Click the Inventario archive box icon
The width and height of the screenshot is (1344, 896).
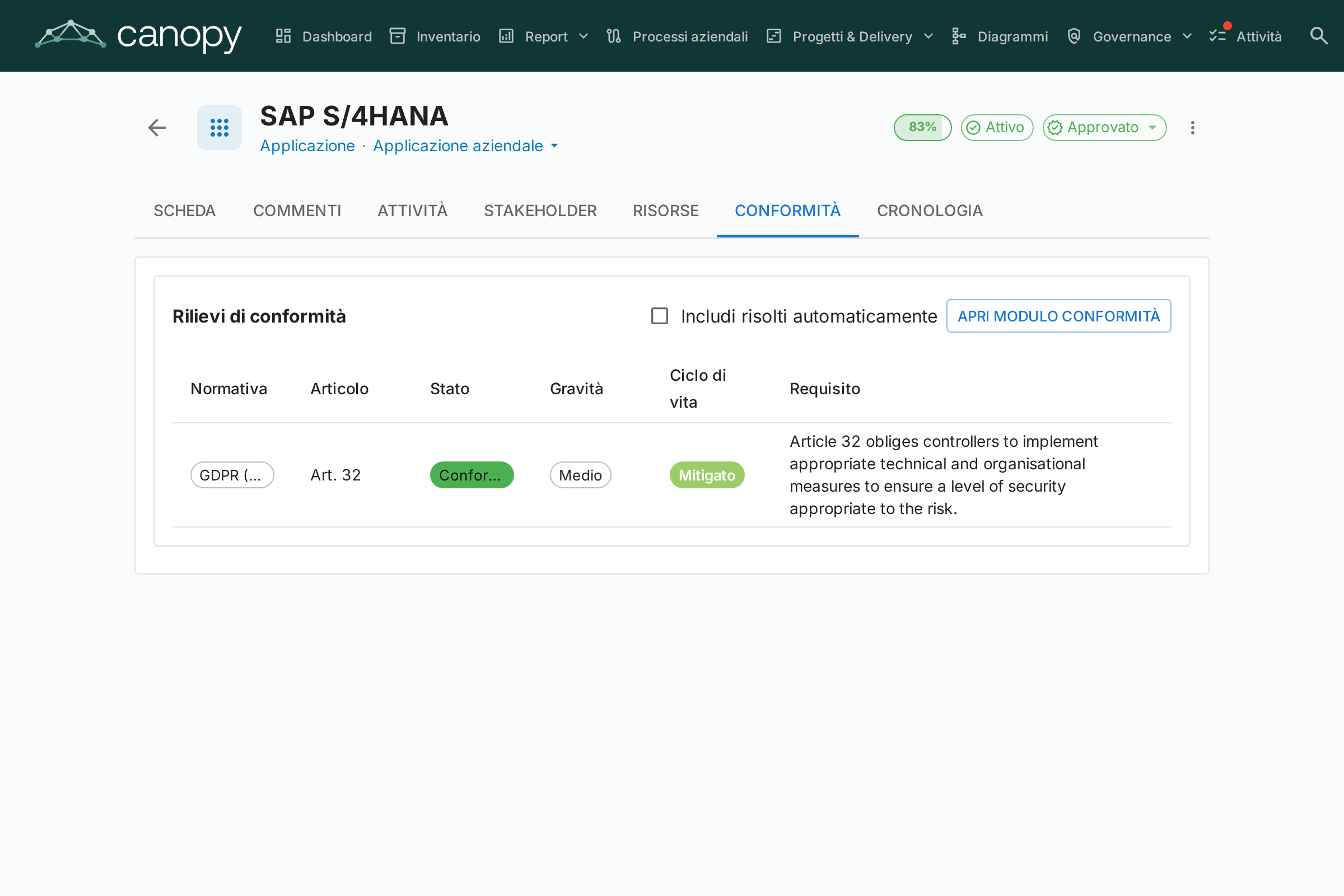(x=398, y=36)
